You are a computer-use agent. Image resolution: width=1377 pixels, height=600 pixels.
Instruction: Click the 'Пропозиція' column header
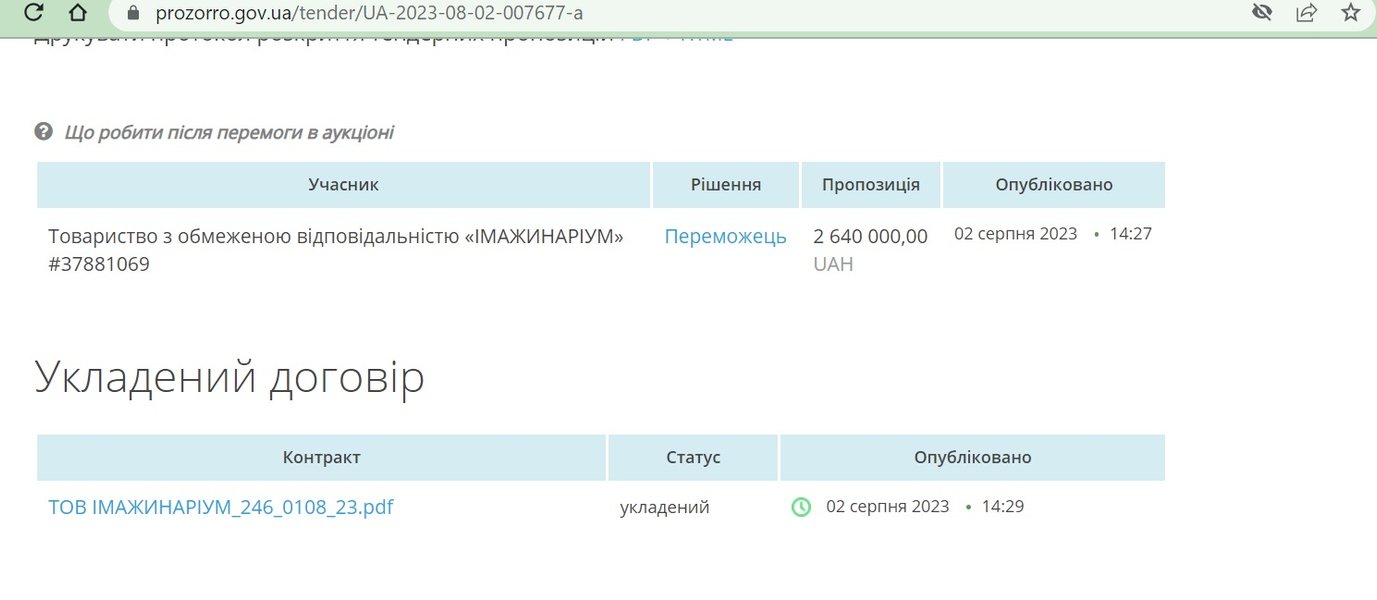(870, 185)
